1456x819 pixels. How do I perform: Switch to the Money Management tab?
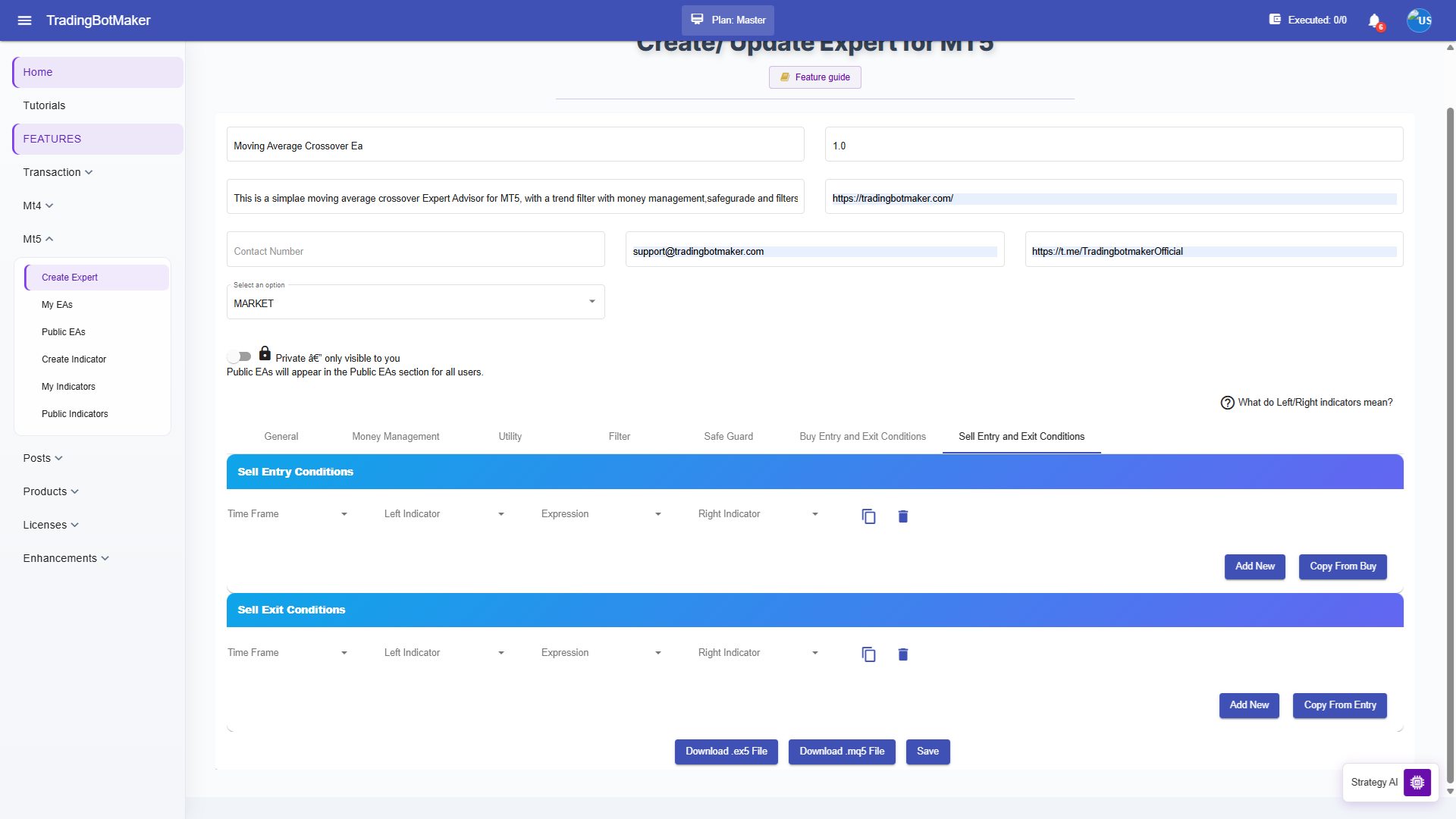[x=396, y=437]
